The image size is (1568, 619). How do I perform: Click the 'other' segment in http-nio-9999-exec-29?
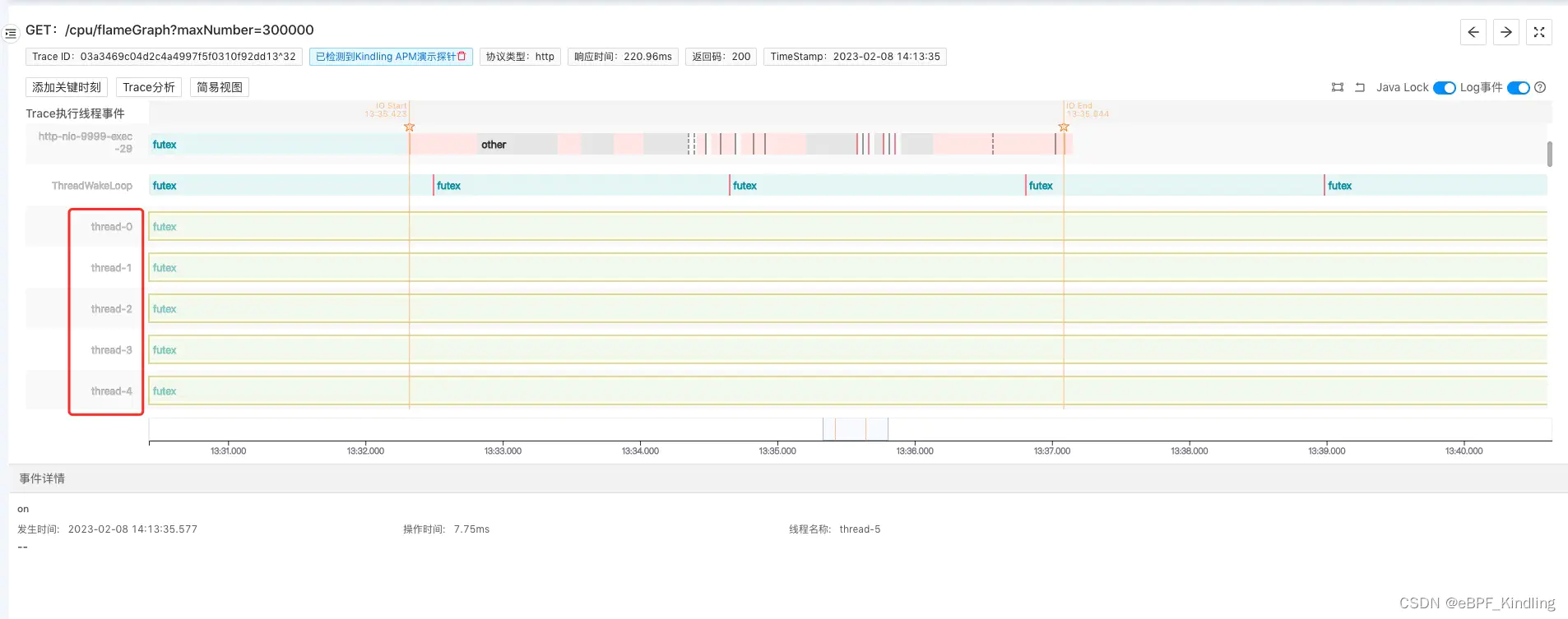point(494,145)
